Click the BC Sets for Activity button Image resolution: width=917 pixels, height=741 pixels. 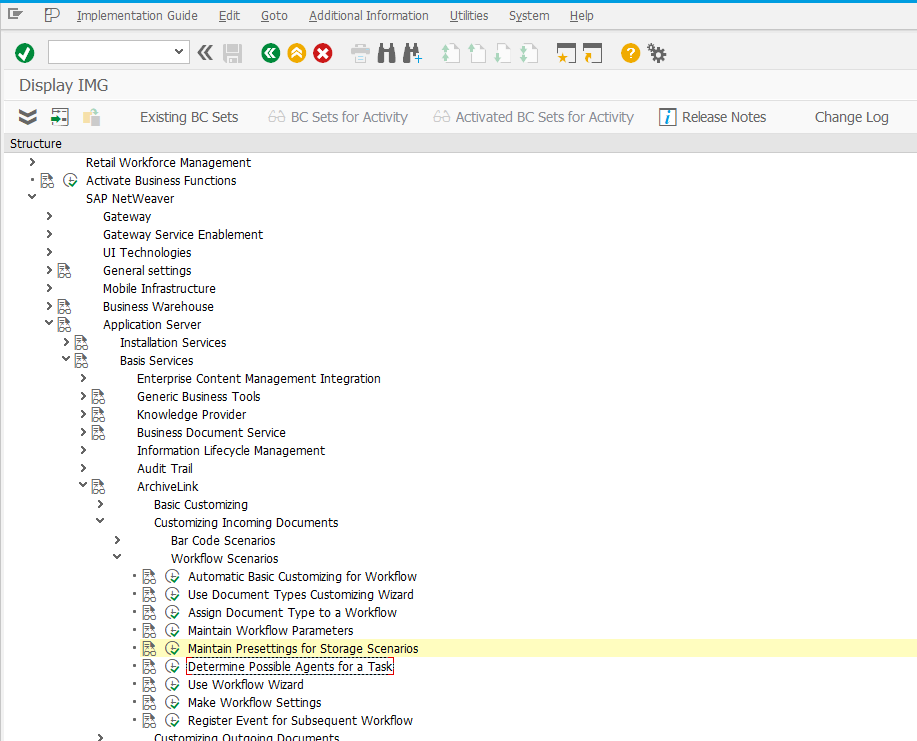[338, 117]
